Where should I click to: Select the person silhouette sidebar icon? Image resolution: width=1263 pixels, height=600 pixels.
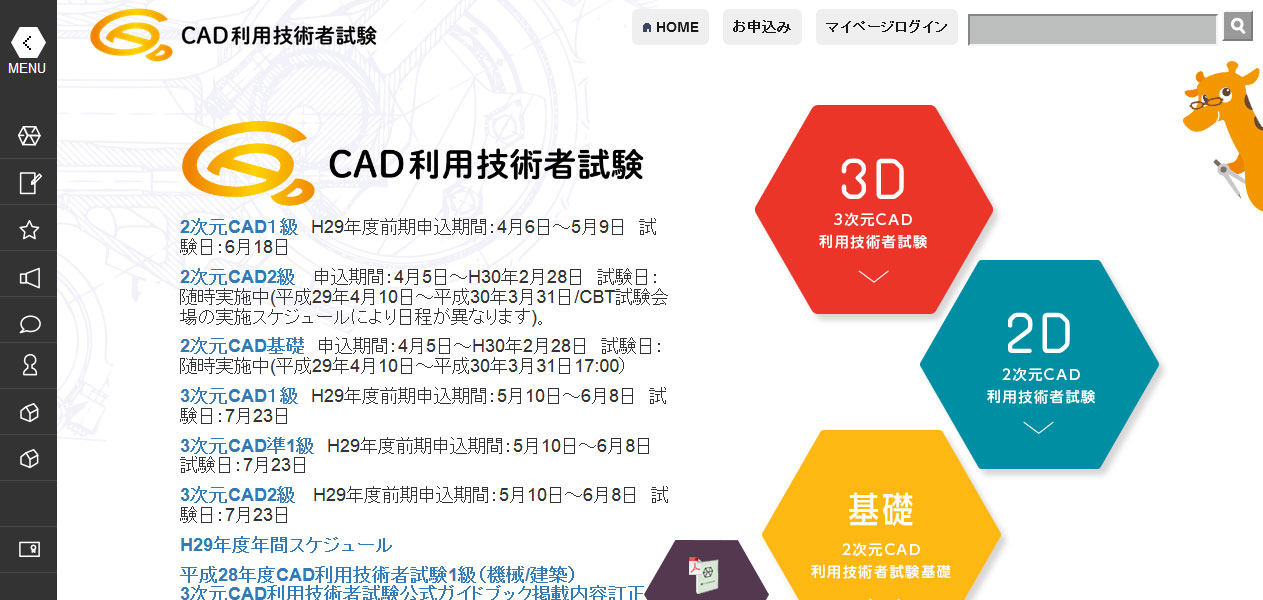[29, 366]
